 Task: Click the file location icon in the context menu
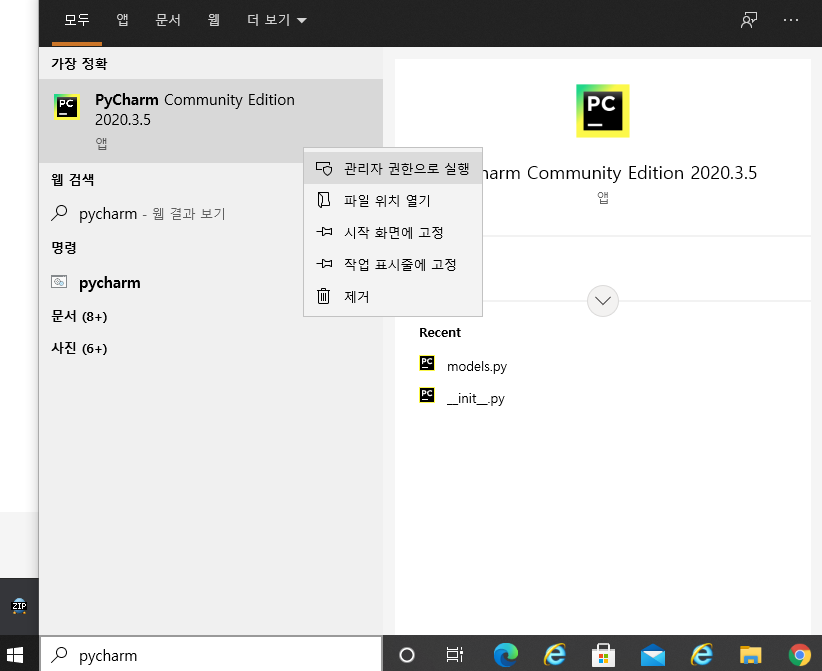(x=324, y=200)
